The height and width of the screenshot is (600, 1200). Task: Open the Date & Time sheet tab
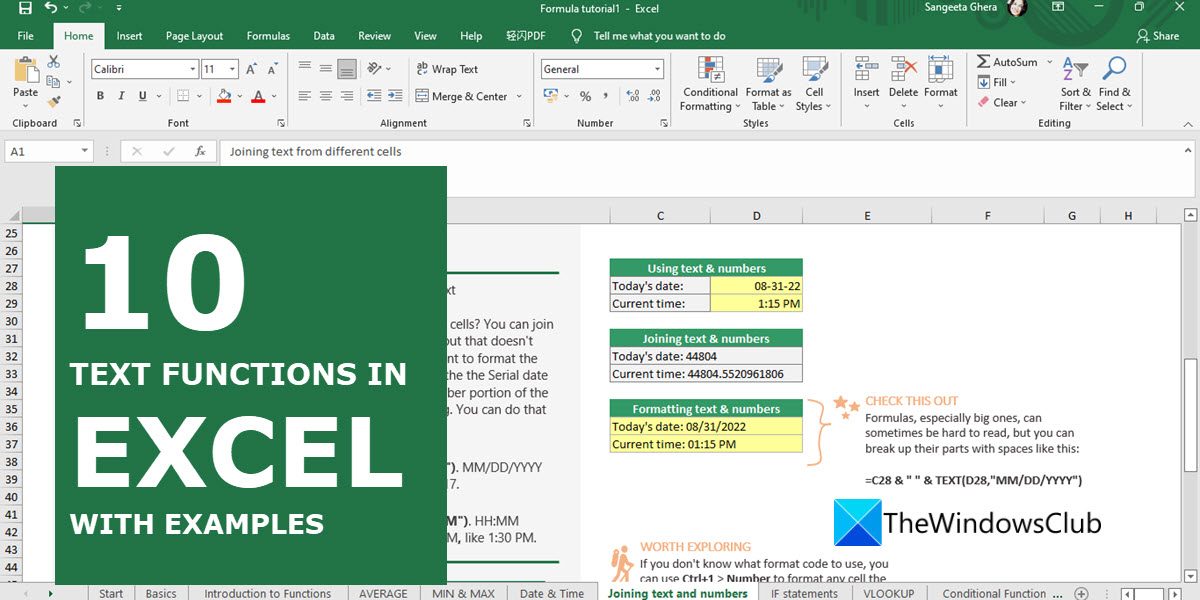click(x=551, y=592)
